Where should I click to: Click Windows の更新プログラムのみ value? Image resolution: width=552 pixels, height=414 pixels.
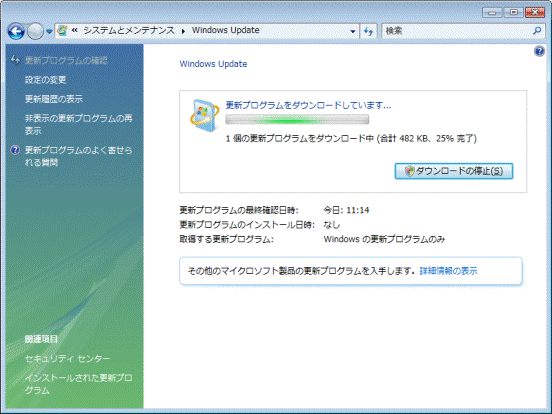click(x=384, y=239)
